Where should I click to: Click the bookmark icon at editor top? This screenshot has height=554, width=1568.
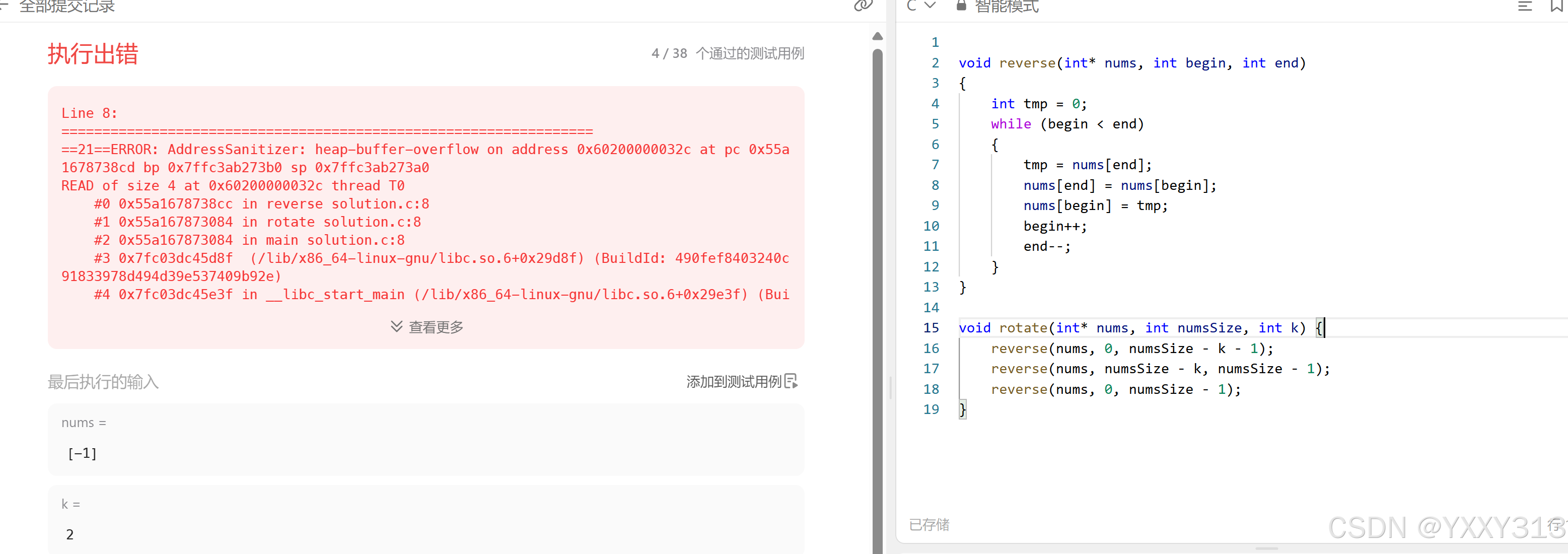(1556, 6)
